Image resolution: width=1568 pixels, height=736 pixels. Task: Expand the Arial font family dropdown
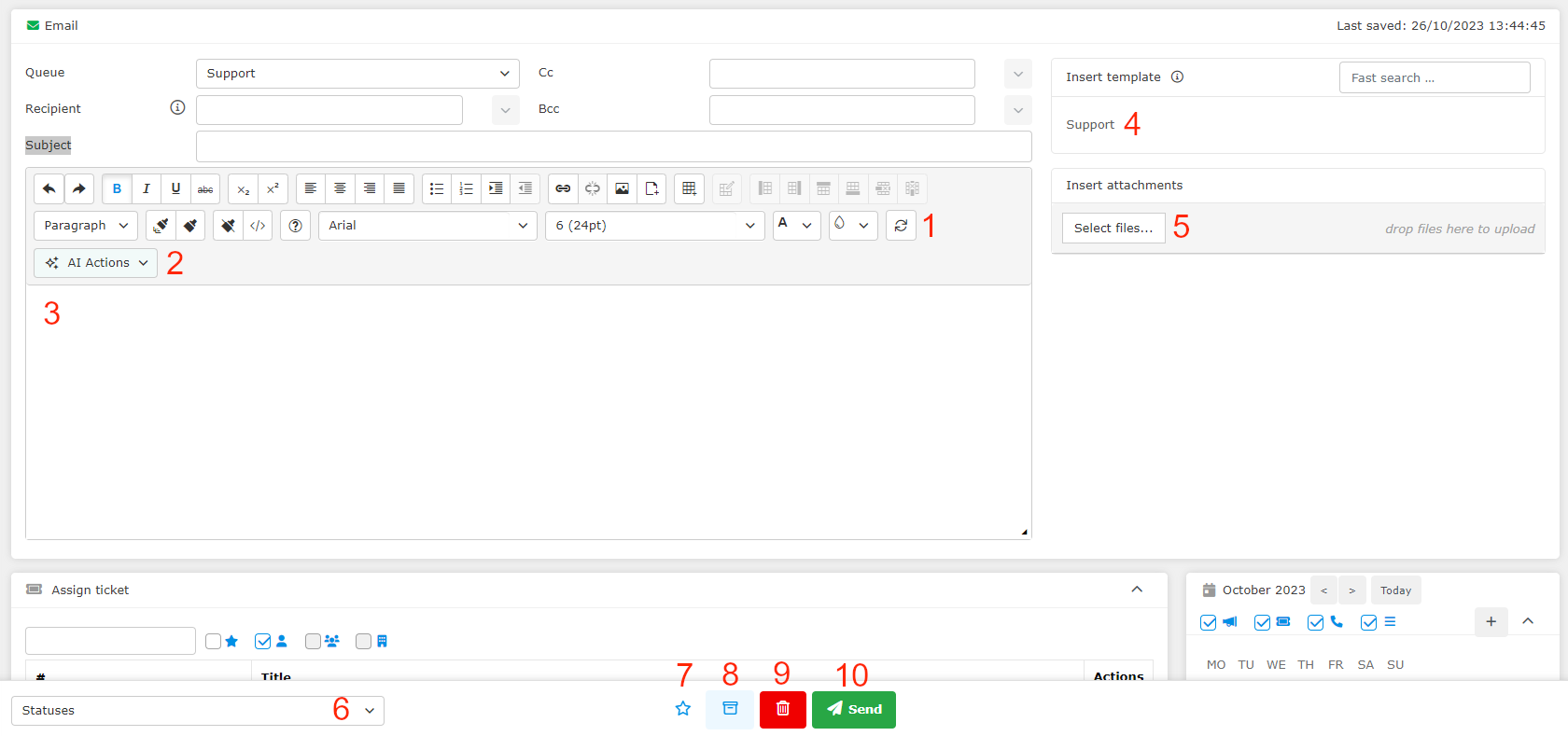click(427, 226)
